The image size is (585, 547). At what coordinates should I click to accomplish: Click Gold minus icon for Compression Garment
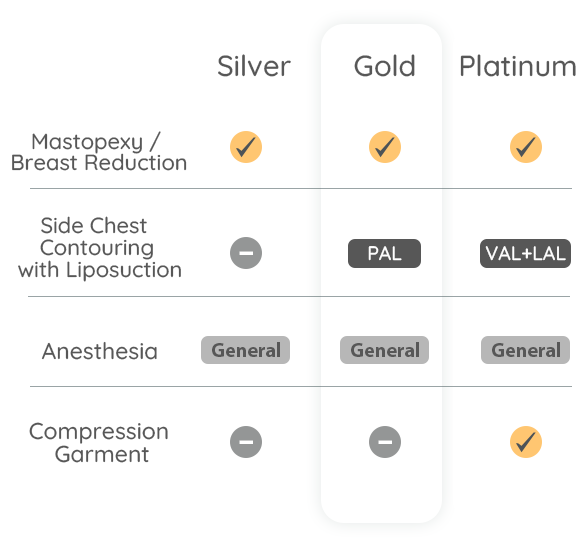pos(385,442)
